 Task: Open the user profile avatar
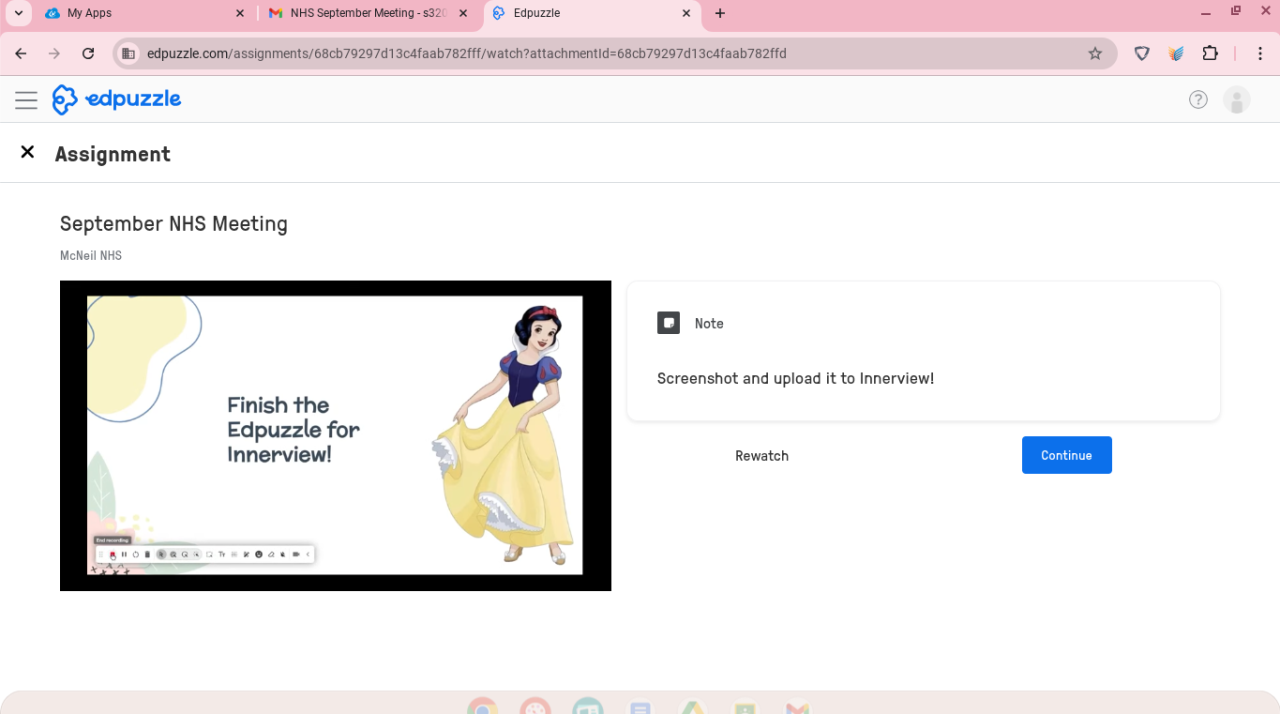tap(1237, 100)
